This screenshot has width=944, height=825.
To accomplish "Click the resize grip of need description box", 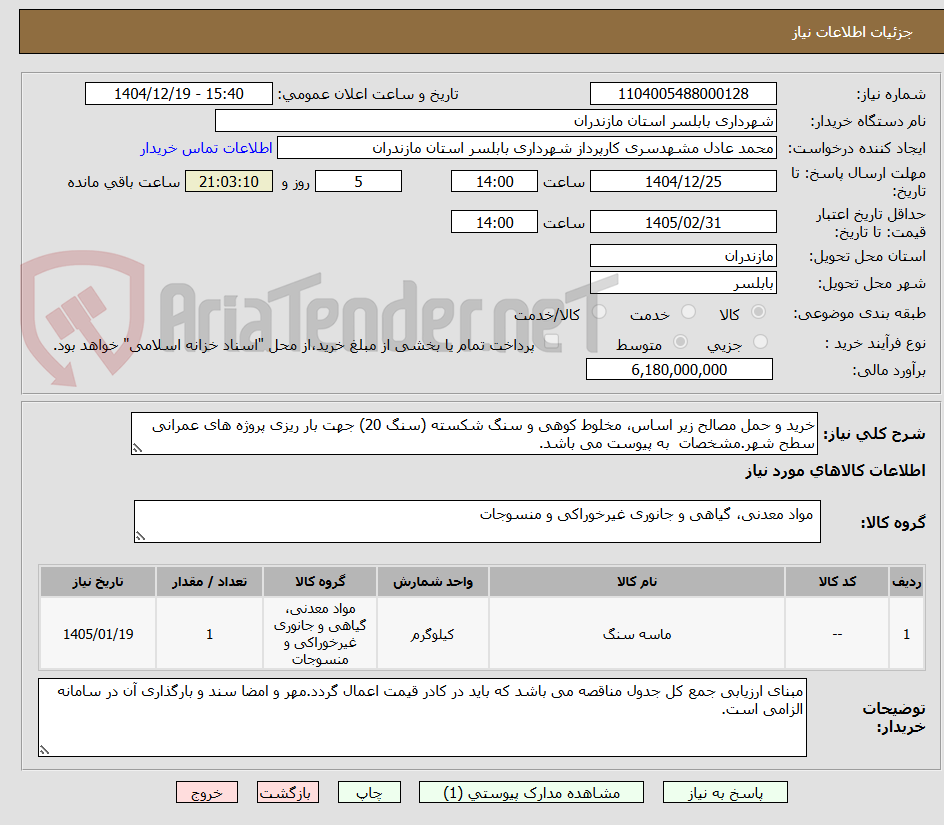I will 137,449.
